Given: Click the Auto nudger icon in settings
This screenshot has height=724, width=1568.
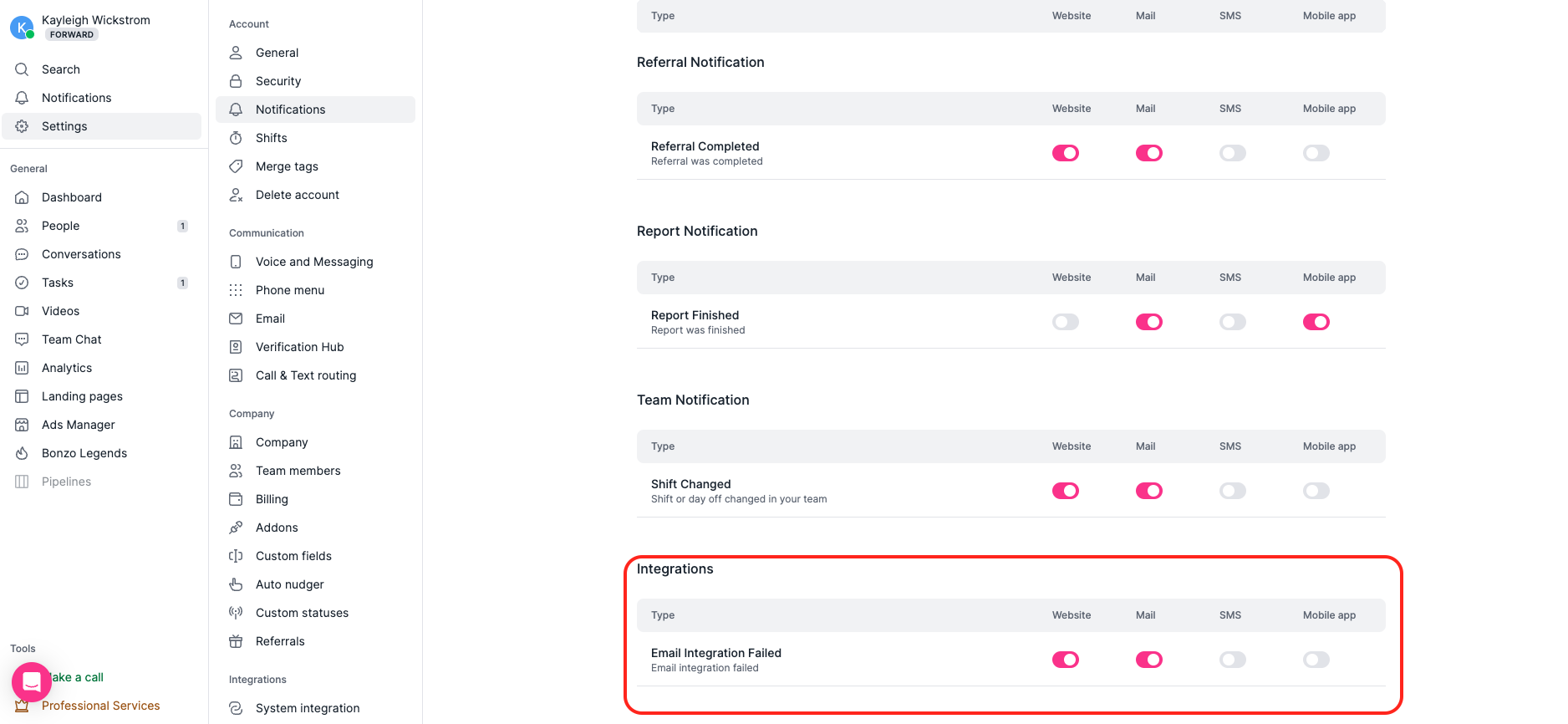Looking at the screenshot, I should (x=237, y=584).
